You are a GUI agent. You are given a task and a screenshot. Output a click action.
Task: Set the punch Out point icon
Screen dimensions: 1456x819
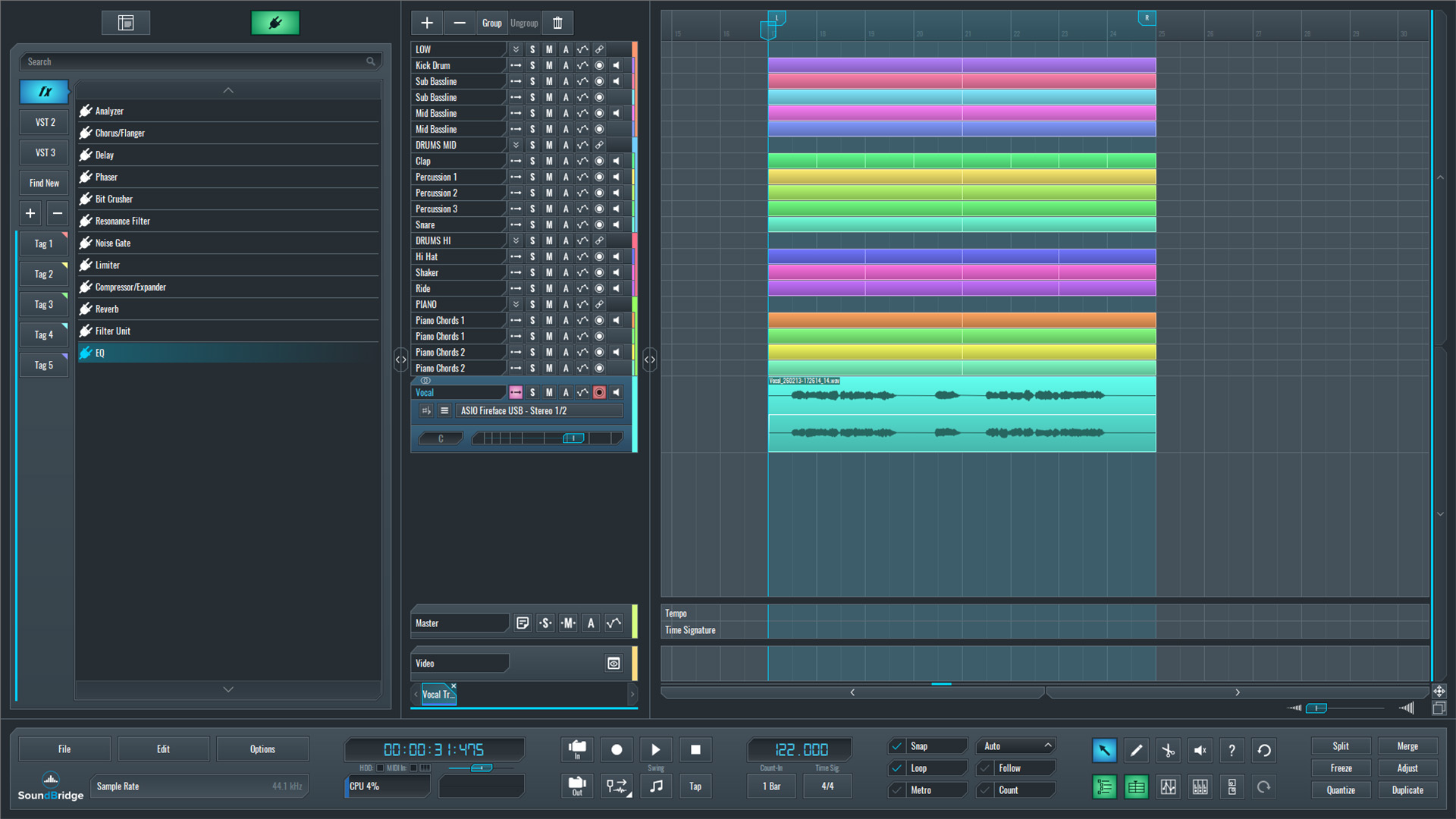(x=577, y=786)
